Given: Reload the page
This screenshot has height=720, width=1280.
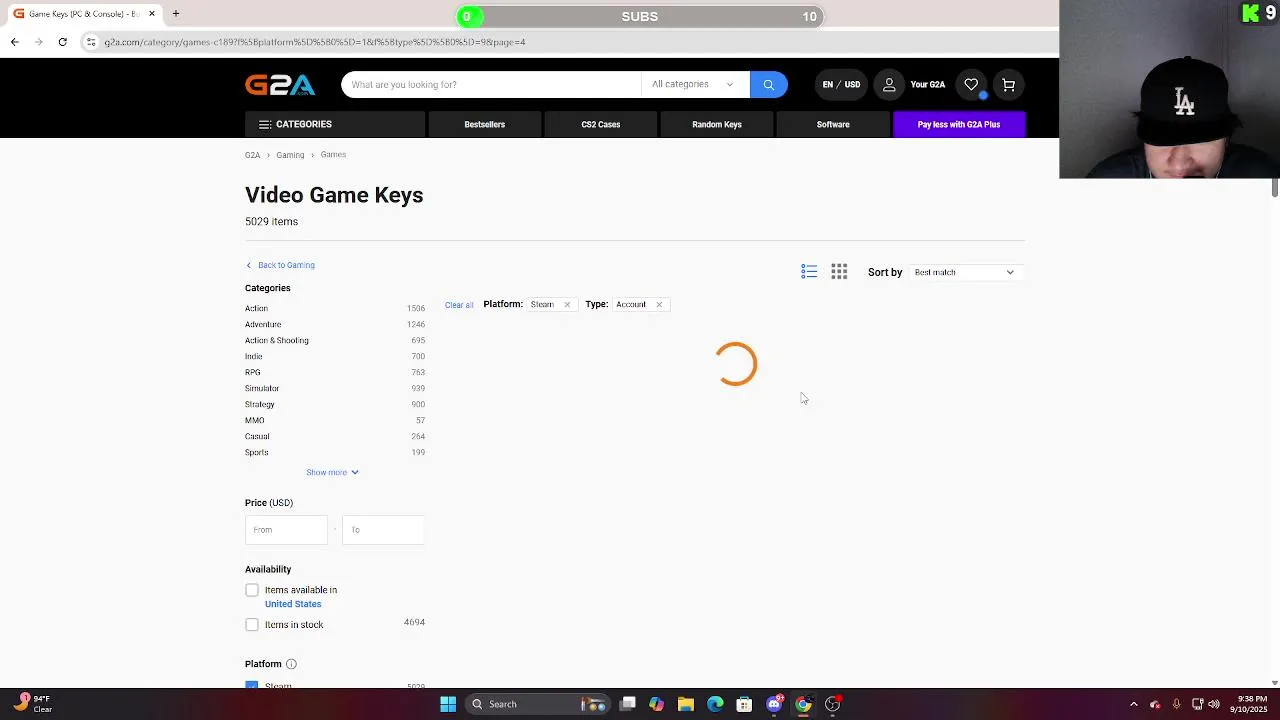Looking at the screenshot, I should tap(62, 42).
